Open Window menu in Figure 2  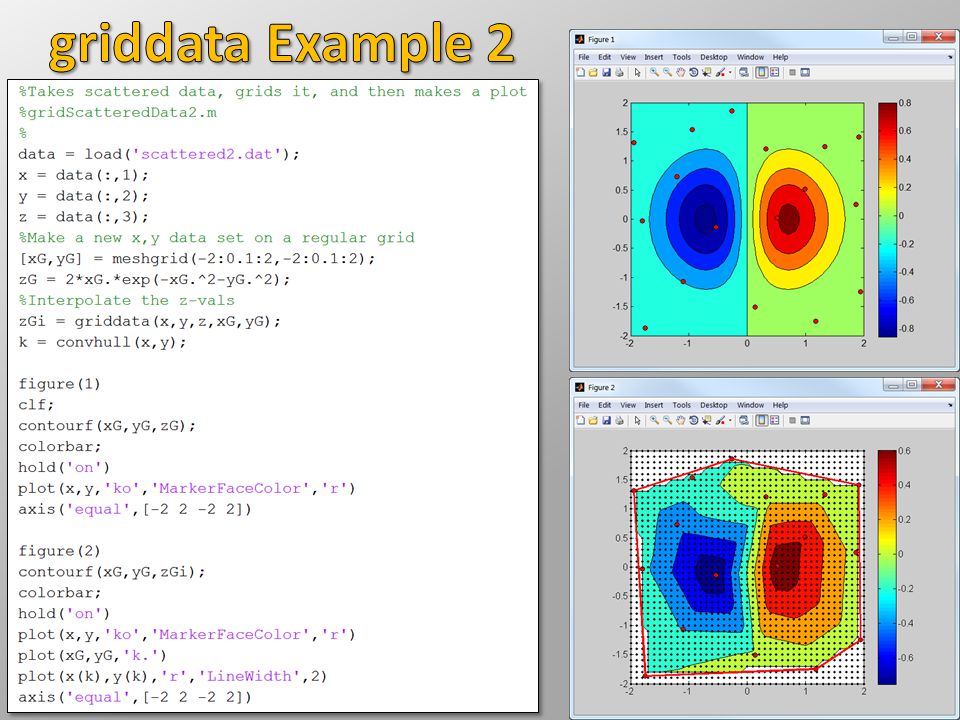coord(751,405)
